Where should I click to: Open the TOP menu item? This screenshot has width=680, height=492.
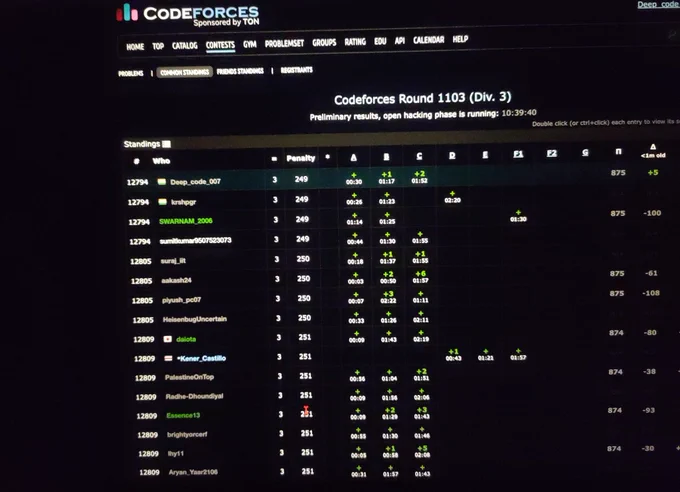[158, 46]
